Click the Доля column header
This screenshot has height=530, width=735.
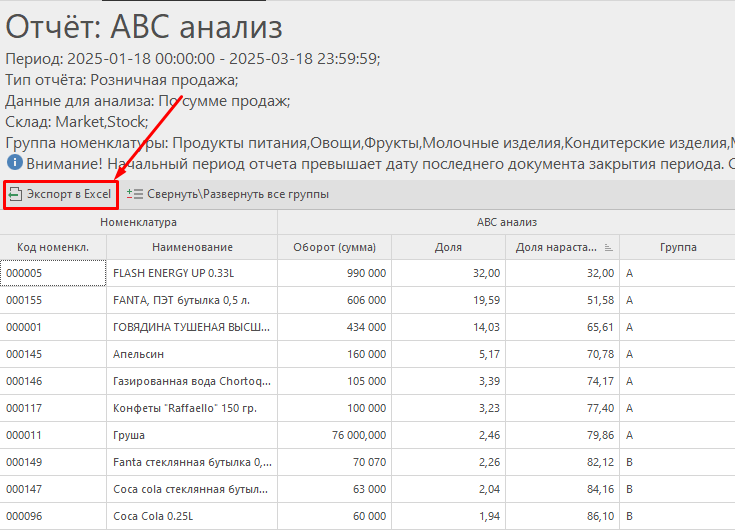click(x=448, y=247)
